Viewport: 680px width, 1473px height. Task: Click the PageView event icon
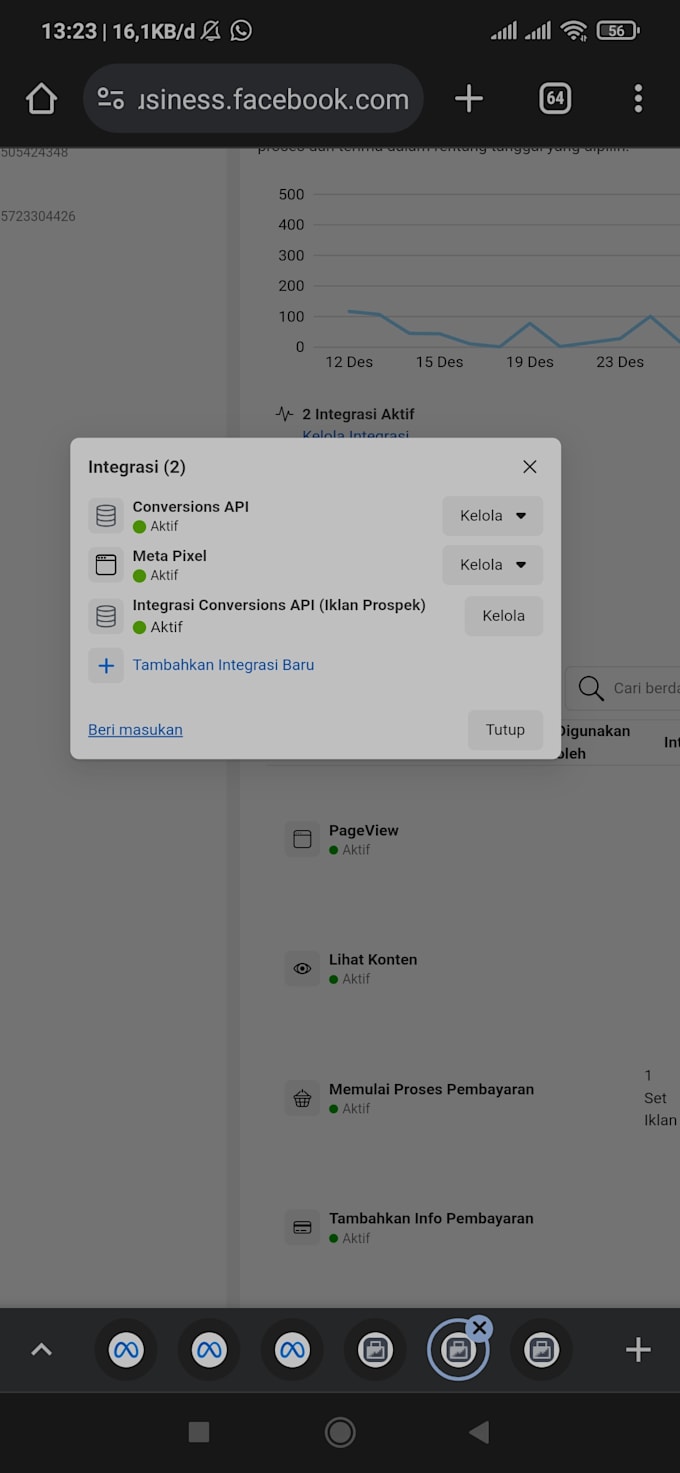pos(302,838)
